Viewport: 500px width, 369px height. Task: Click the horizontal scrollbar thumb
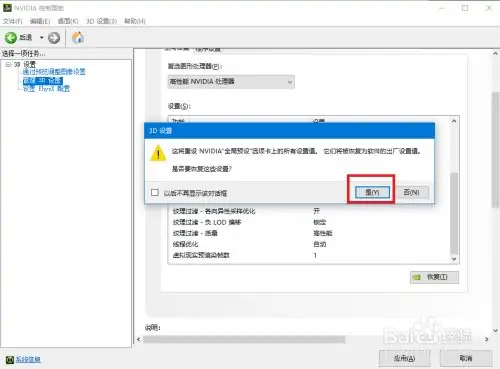(244, 339)
